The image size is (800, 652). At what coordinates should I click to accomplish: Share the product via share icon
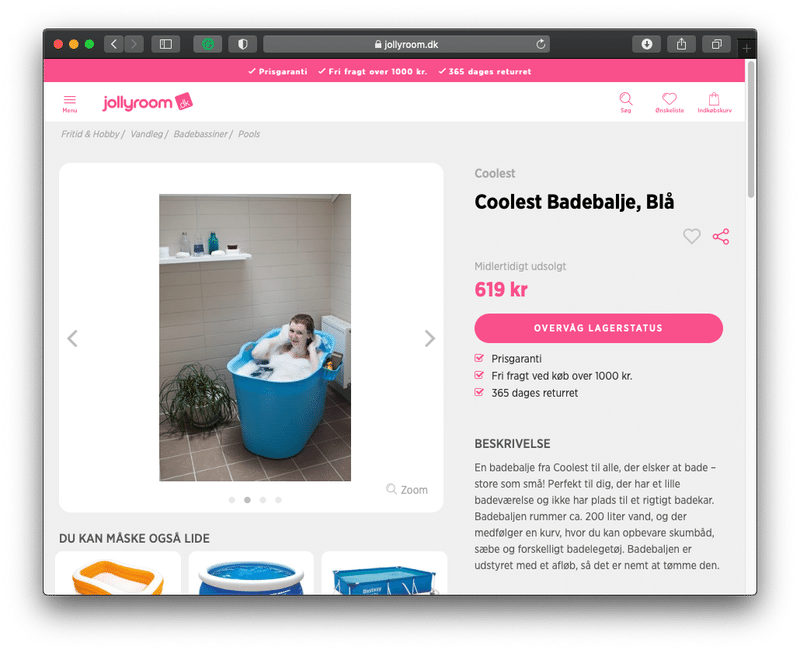point(721,236)
